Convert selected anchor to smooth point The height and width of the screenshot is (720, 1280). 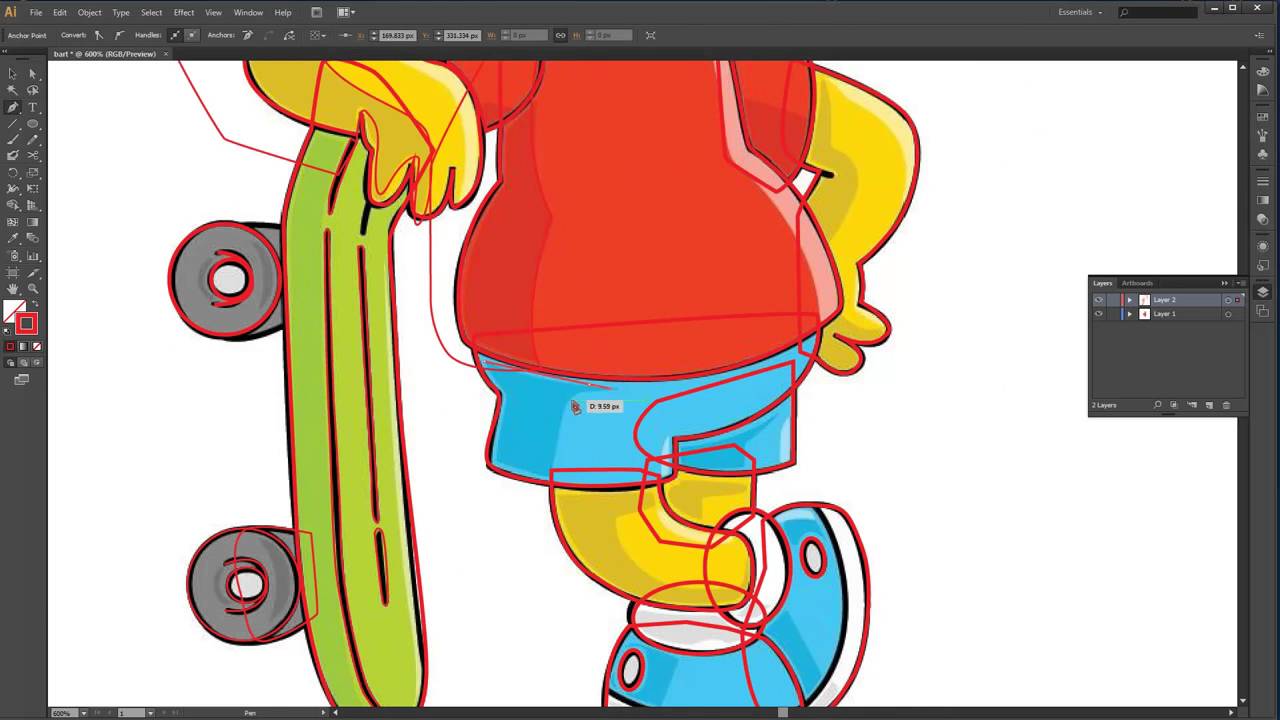click(119, 35)
